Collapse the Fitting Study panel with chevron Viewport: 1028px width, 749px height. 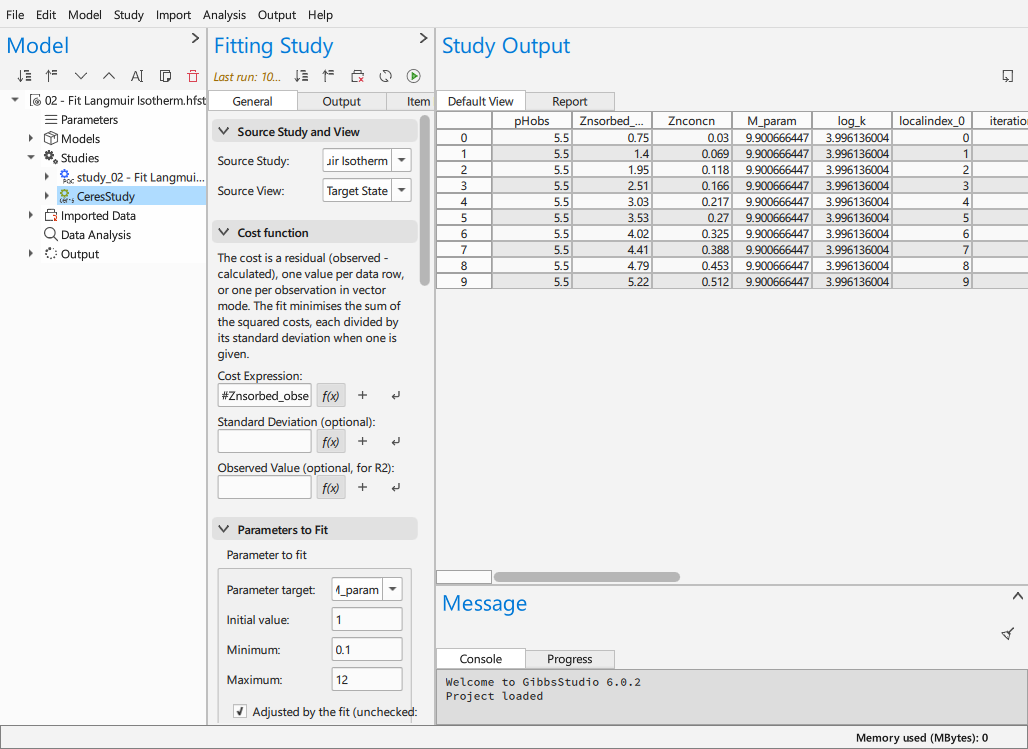point(423,38)
